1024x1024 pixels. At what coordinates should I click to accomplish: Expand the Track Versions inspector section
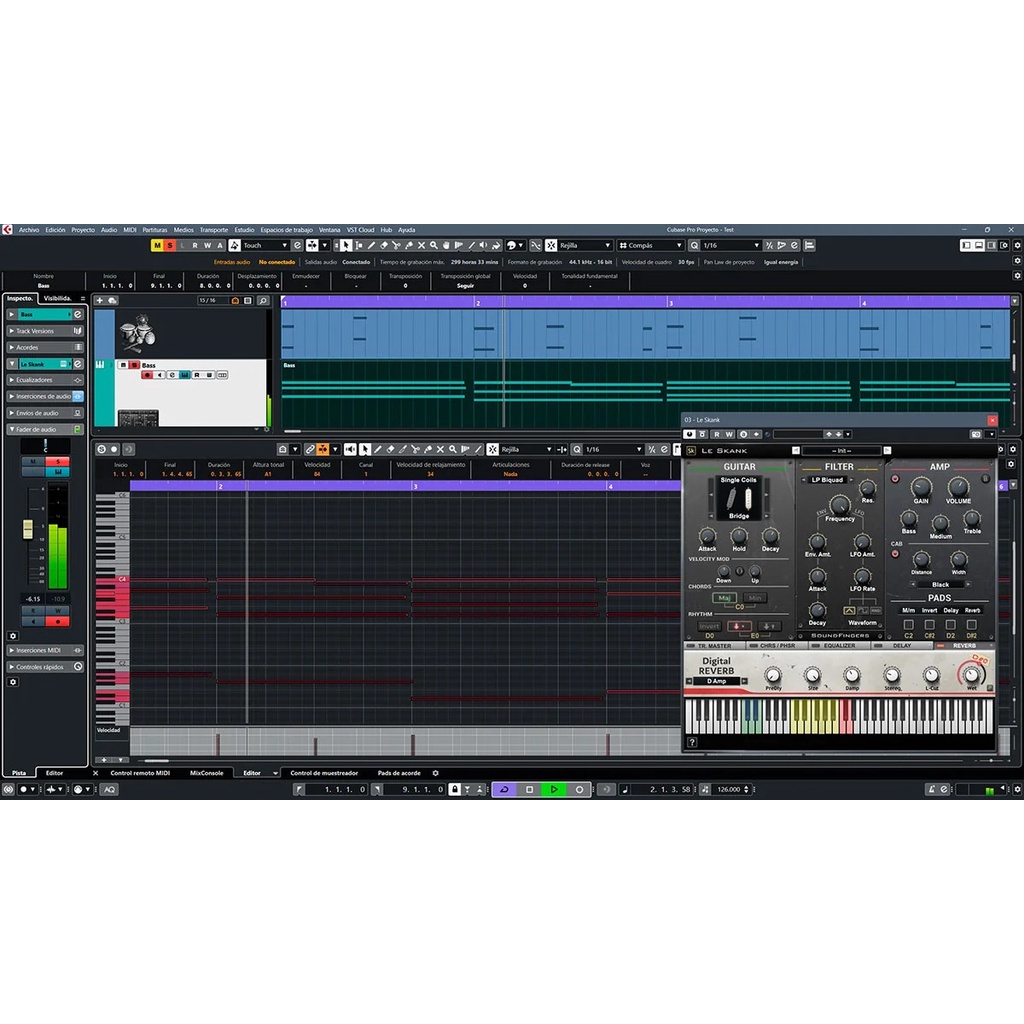(45, 331)
